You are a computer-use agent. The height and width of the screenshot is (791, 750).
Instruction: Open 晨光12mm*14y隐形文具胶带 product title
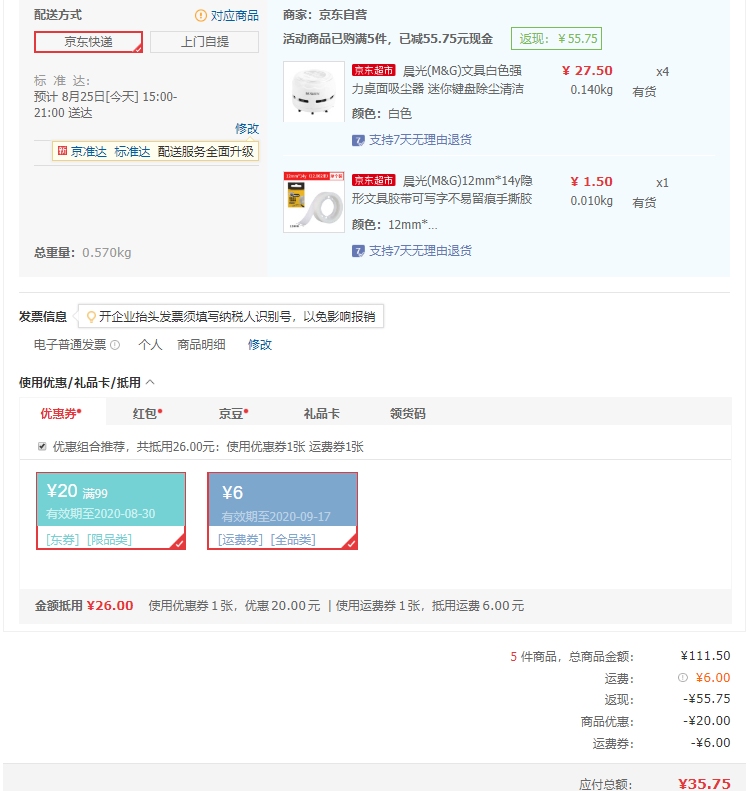click(x=442, y=190)
